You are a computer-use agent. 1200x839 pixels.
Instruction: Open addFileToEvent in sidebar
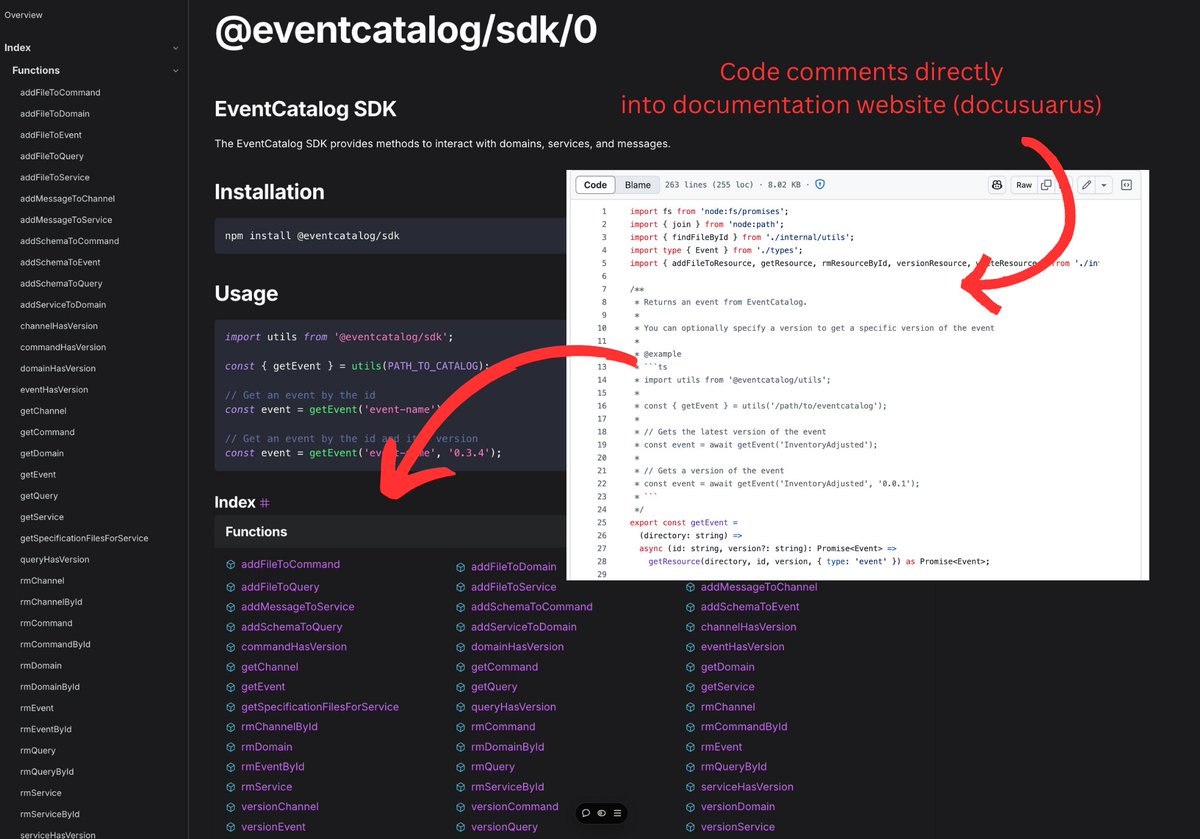[x=51, y=135]
